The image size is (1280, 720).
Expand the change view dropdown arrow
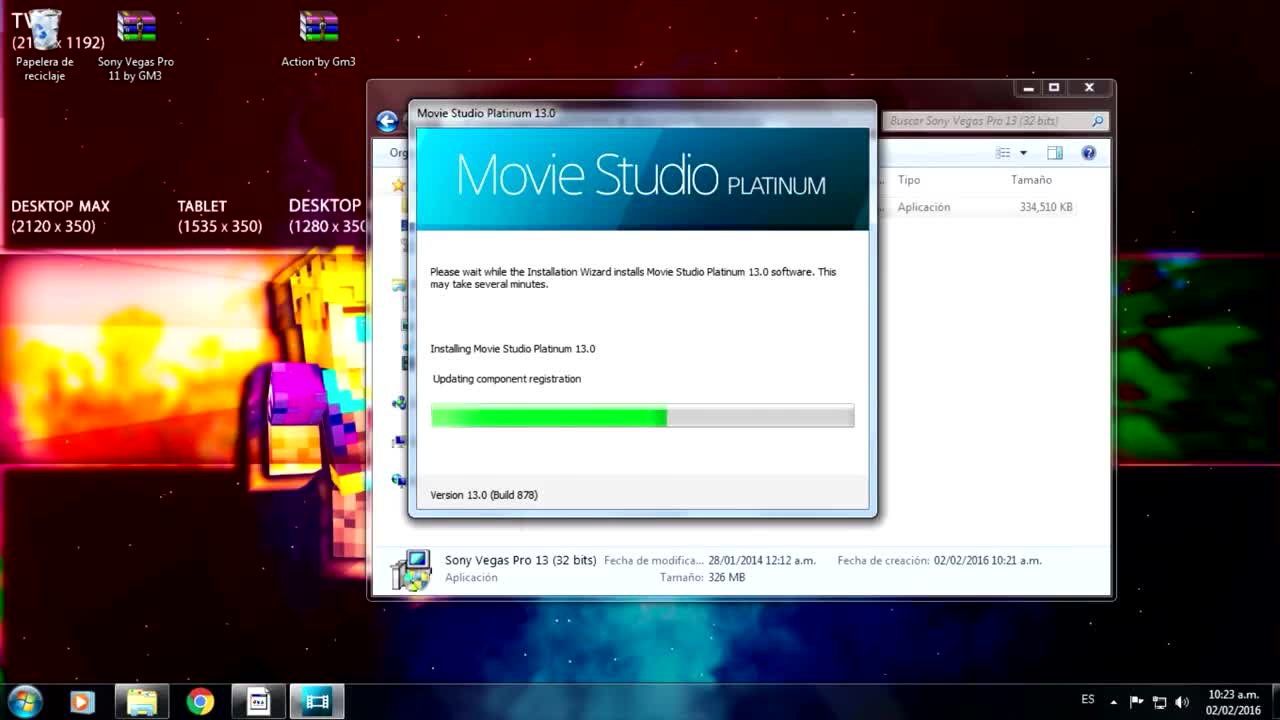click(x=1023, y=153)
